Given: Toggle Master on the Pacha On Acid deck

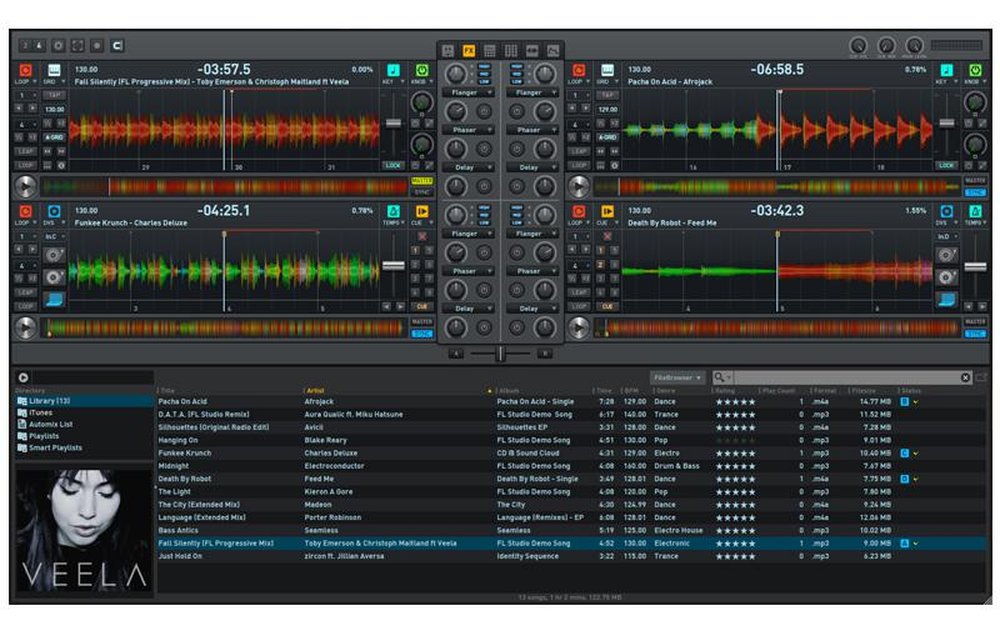Looking at the screenshot, I should pyautogui.click(x=975, y=181).
